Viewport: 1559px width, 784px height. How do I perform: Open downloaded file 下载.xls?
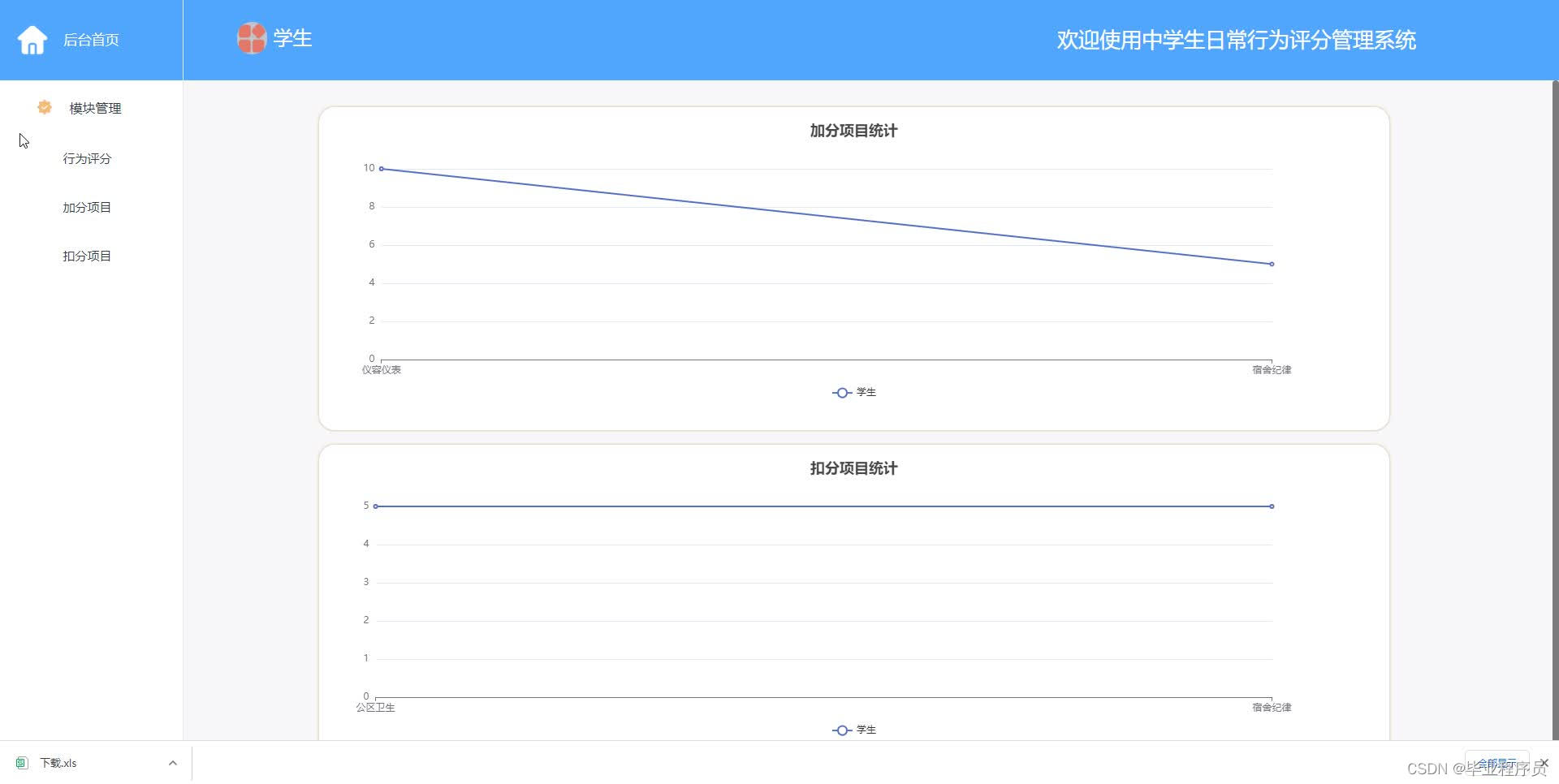point(58,763)
